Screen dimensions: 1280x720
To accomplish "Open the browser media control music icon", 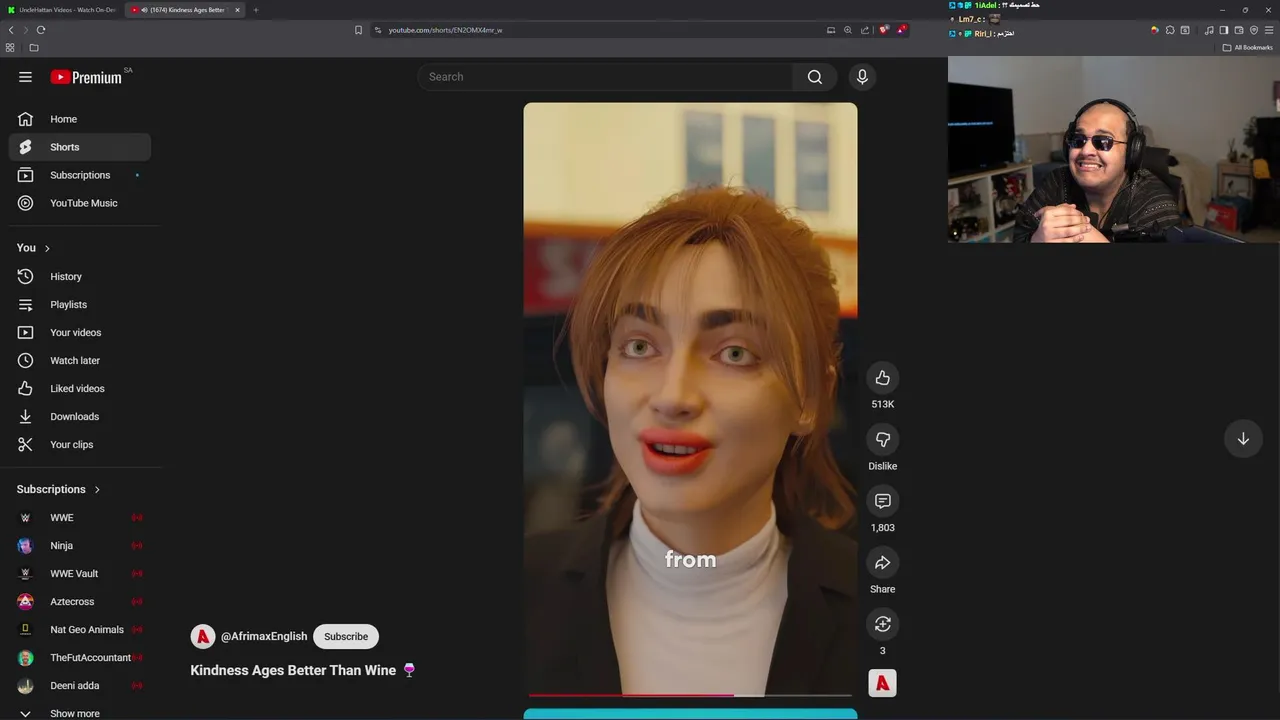I will [1209, 30].
